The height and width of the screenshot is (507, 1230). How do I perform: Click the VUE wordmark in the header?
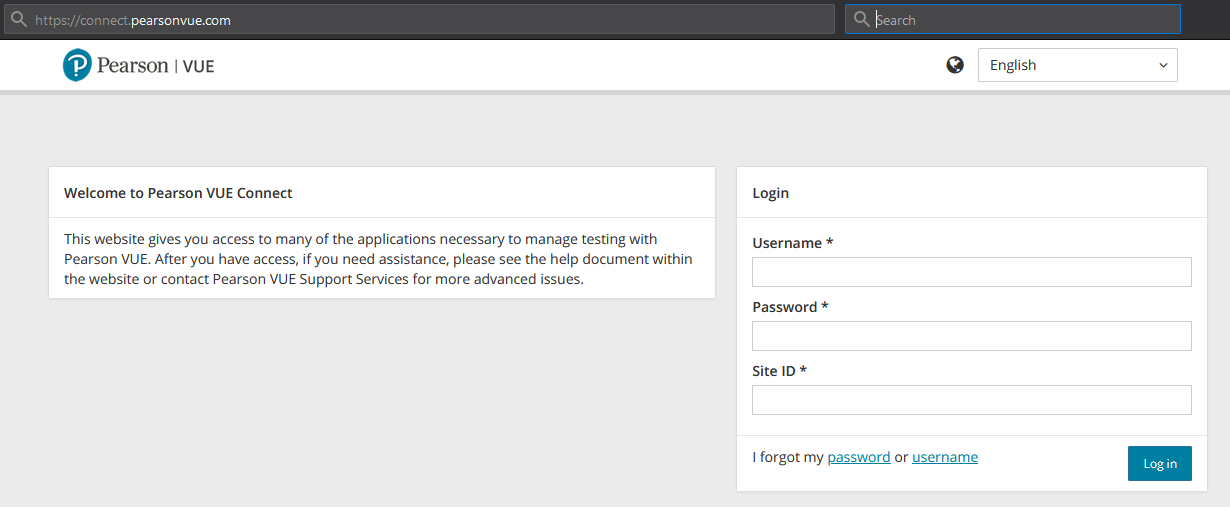tap(198, 67)
